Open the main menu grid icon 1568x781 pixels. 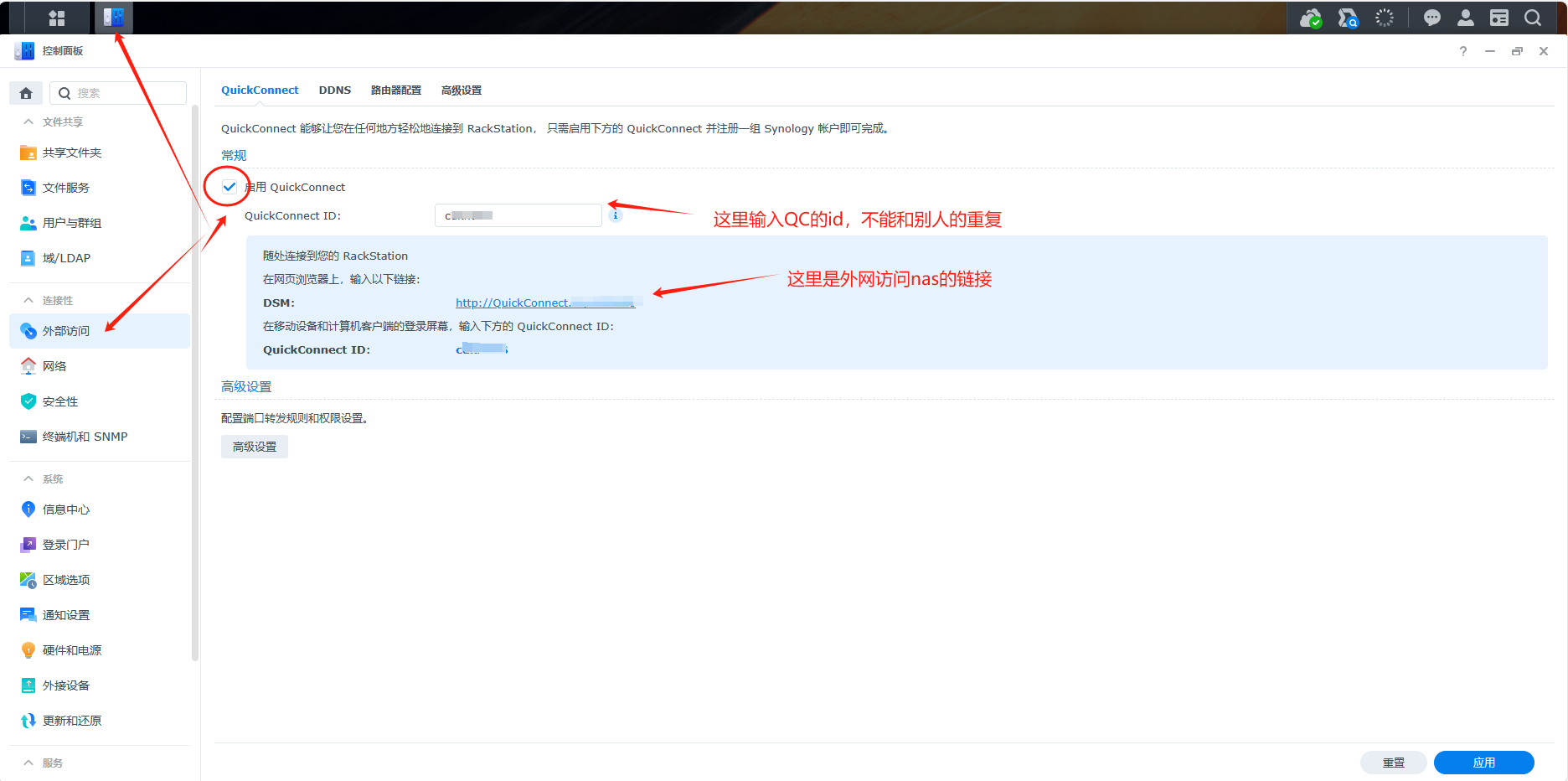[x=56, y=18]
